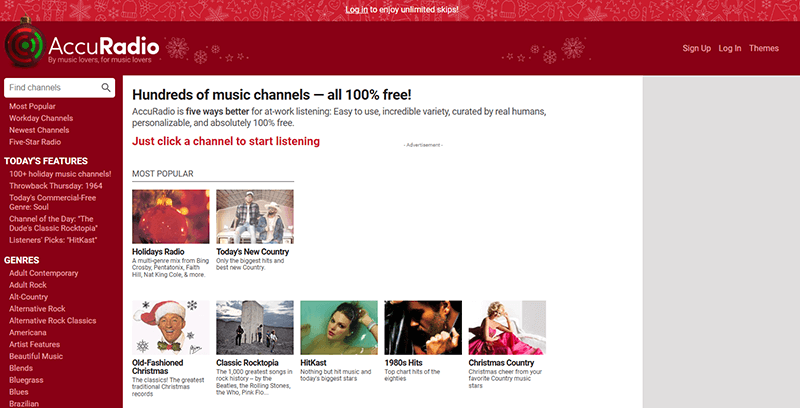Select Artist Features genre
800x408 pixels.
[x=34, y=344]
